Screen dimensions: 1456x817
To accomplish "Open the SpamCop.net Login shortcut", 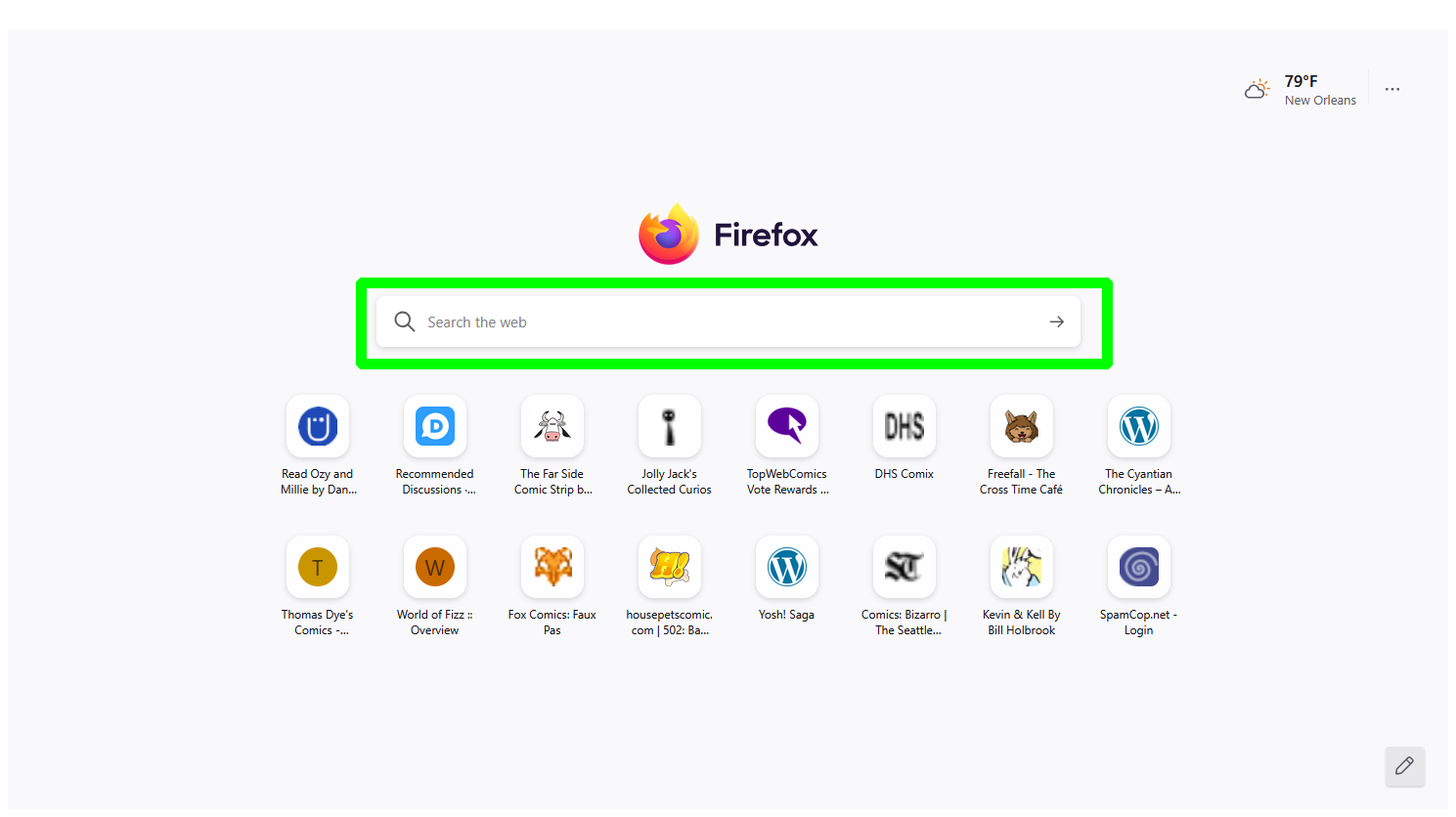I will click(1139, 568).
